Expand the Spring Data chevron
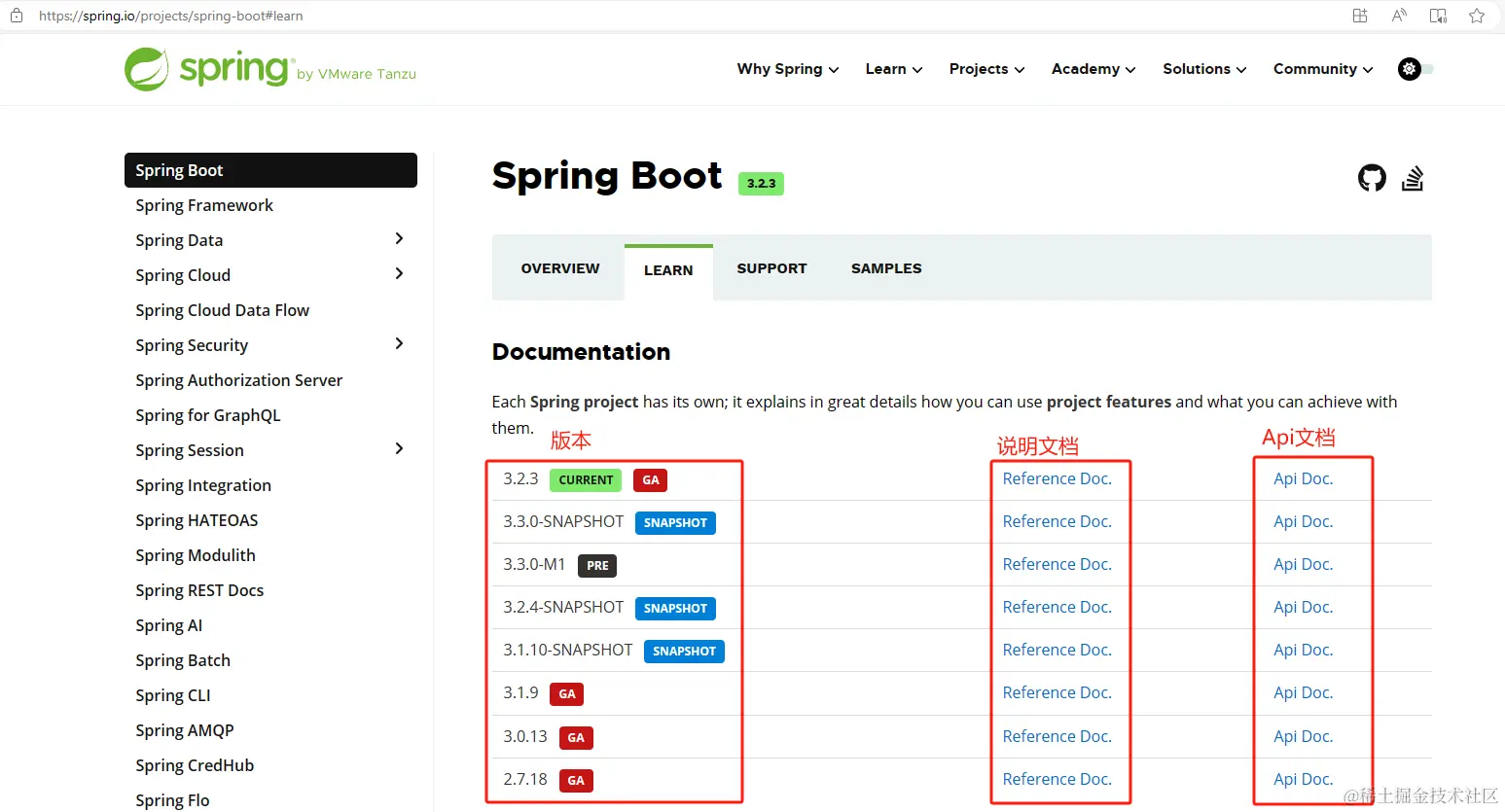 tap(399, 238)
